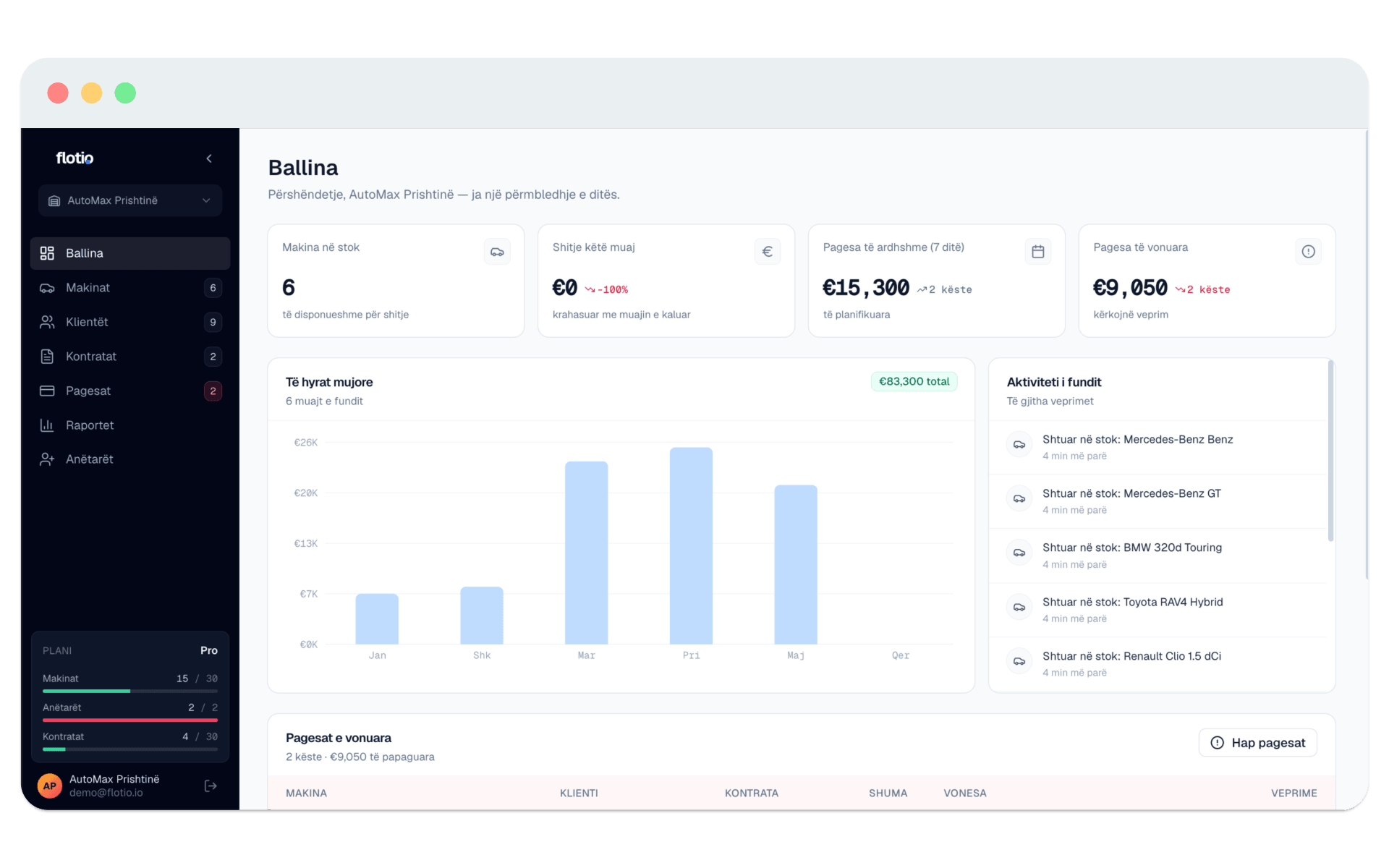The width and height of the screenshot is (1389, 868).
Task: Click the Makinat car icon in sidebar
Action: (47, 288)
